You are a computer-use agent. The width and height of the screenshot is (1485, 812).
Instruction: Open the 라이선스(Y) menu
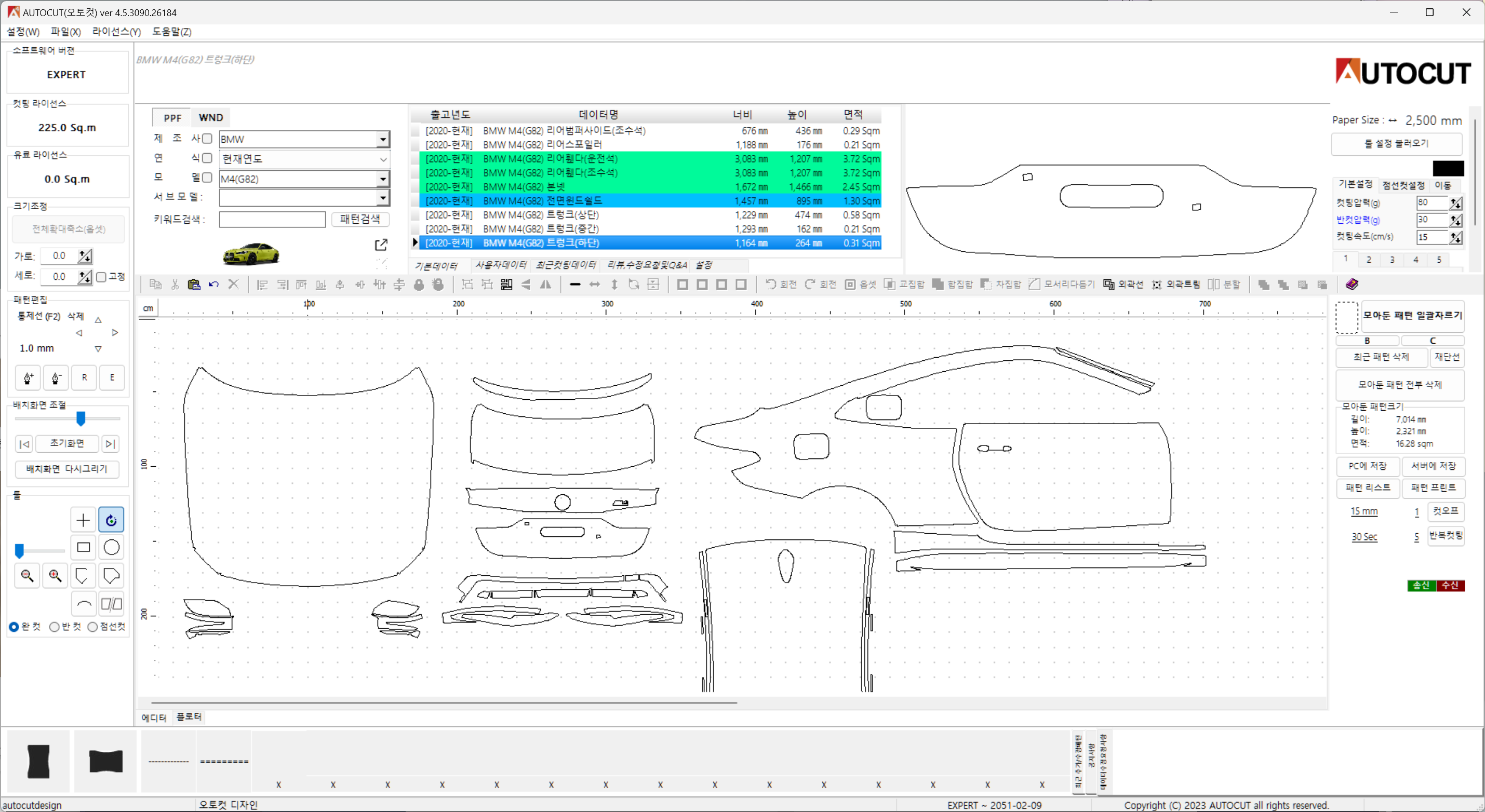tap(116, 32)
